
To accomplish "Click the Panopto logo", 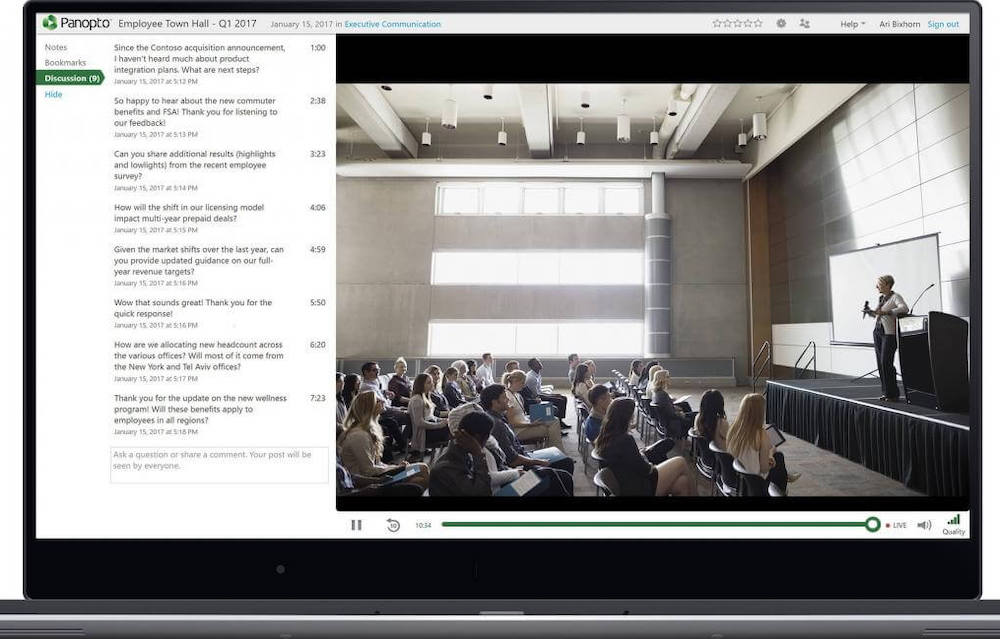I will coord(76,23).
